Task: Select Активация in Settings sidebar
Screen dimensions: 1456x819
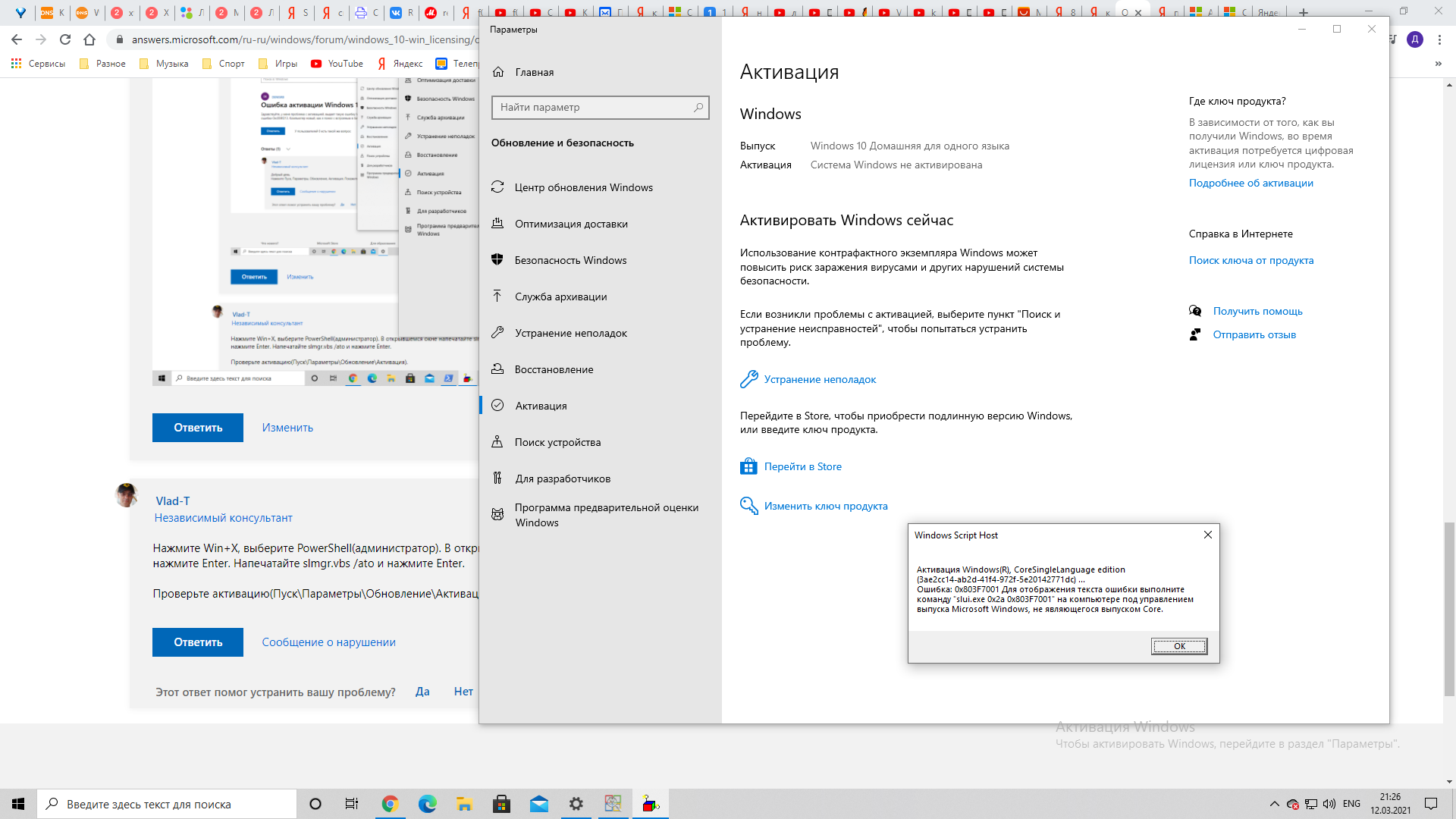Action: coord(541,406)
